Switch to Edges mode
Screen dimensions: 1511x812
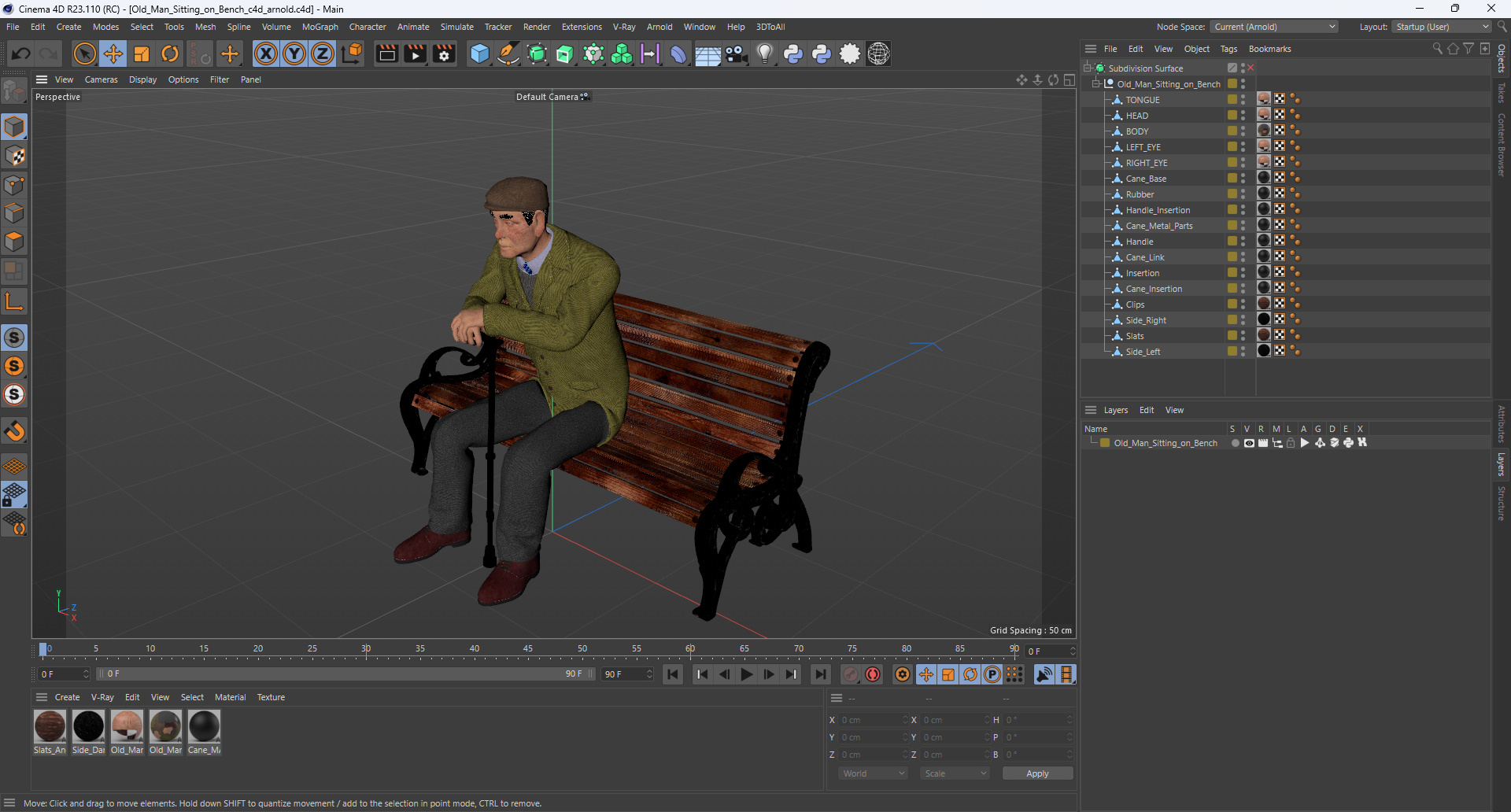tap(14, 213)
